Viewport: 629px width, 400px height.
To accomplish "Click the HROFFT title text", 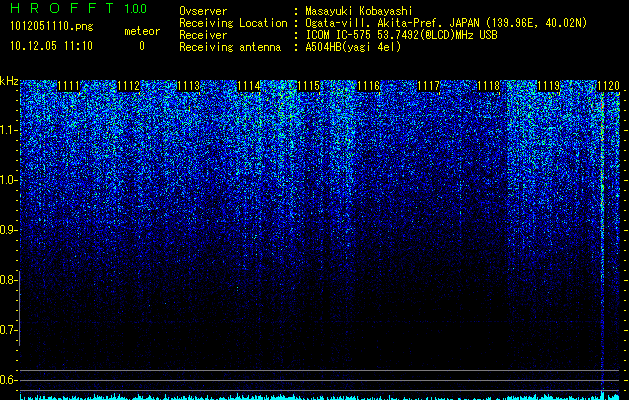I will tap(63, 8).
